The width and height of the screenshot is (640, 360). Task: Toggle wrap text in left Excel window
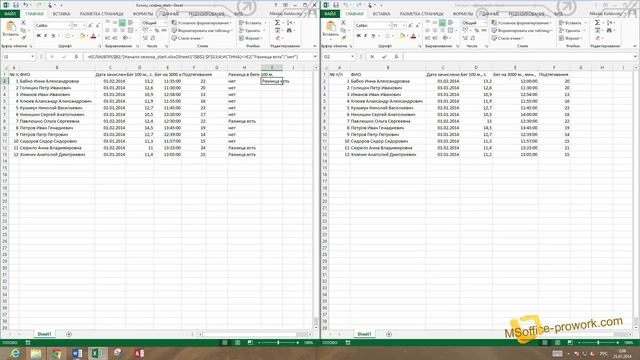pos(131,23)
